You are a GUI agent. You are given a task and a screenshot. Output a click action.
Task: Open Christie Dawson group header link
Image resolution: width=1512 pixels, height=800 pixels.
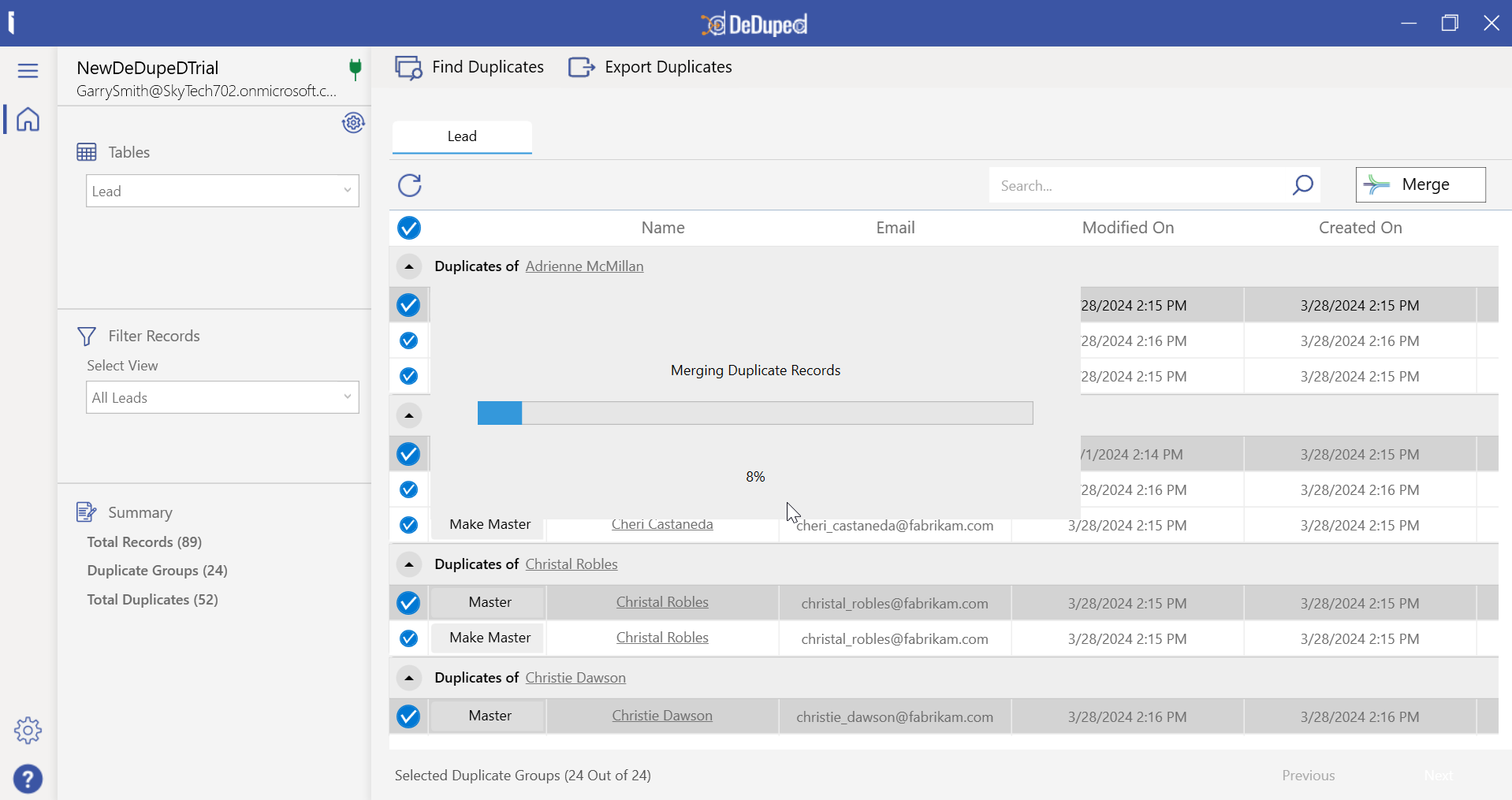(x=575, y=678)
